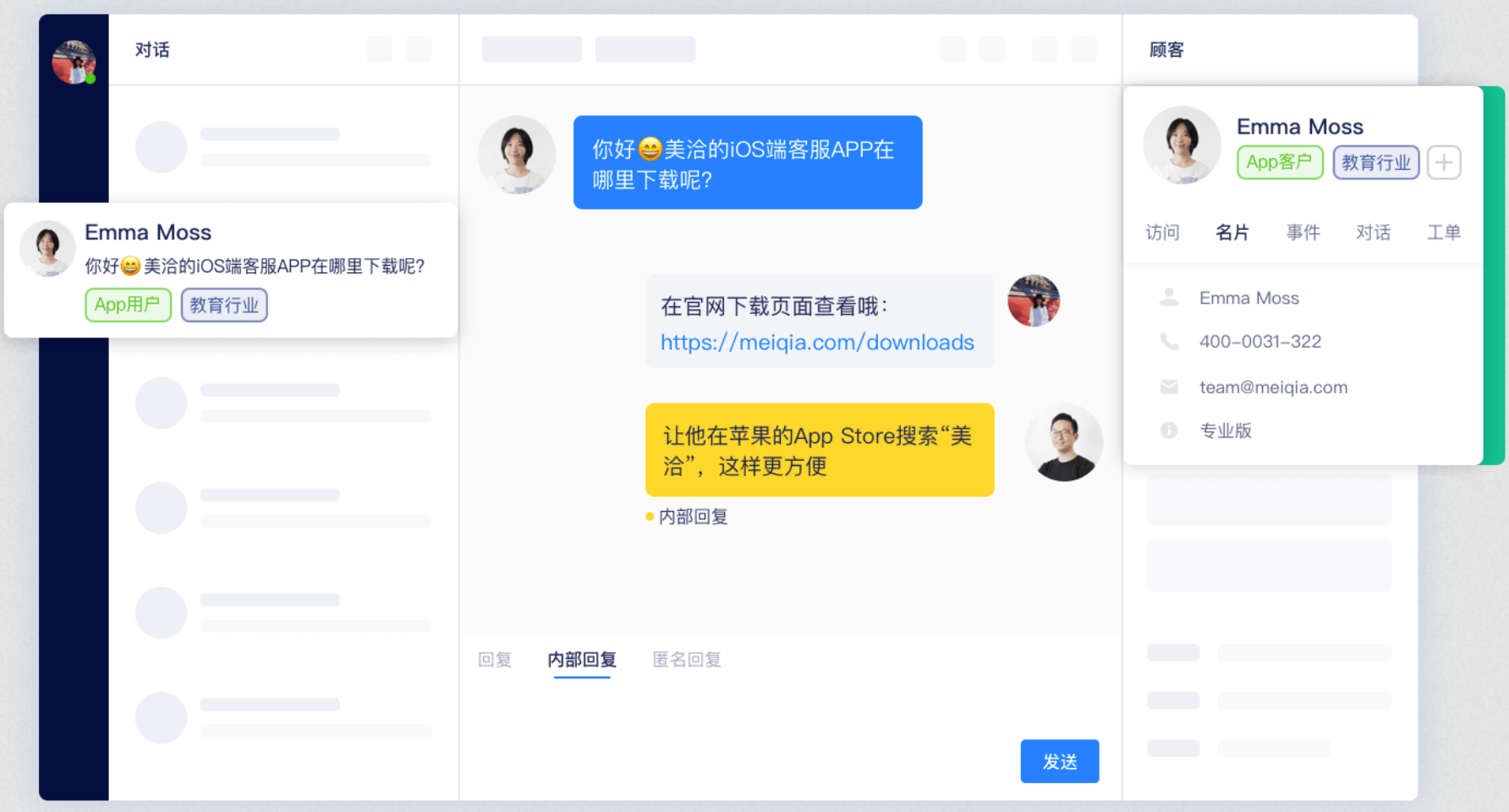Open the https://meiqia.com/downloads link

pyautogui.click(x=817, y=342)
